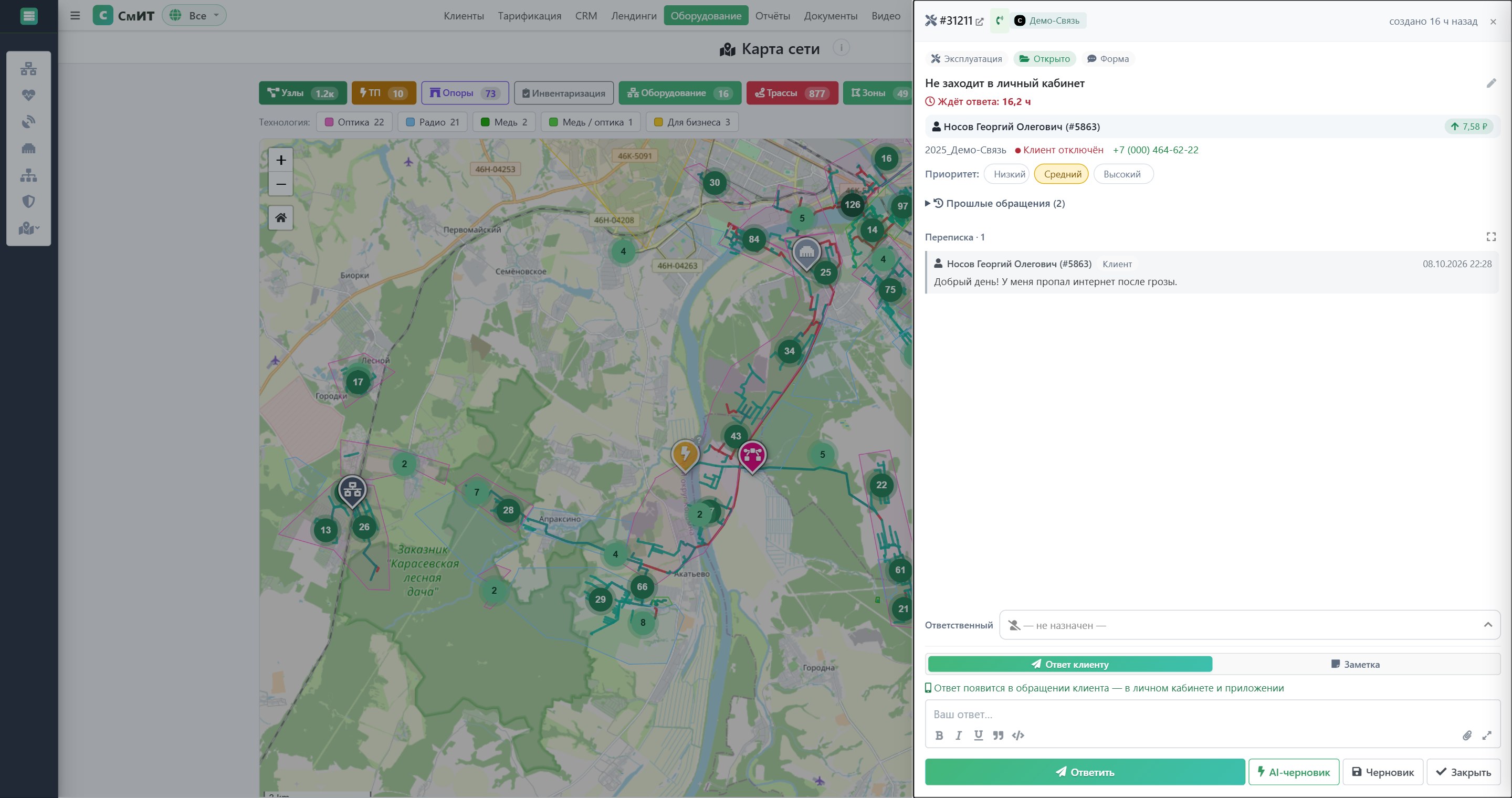
Task: Open the Ответственный assignee dropdown
Action: tap(1249, 625)
